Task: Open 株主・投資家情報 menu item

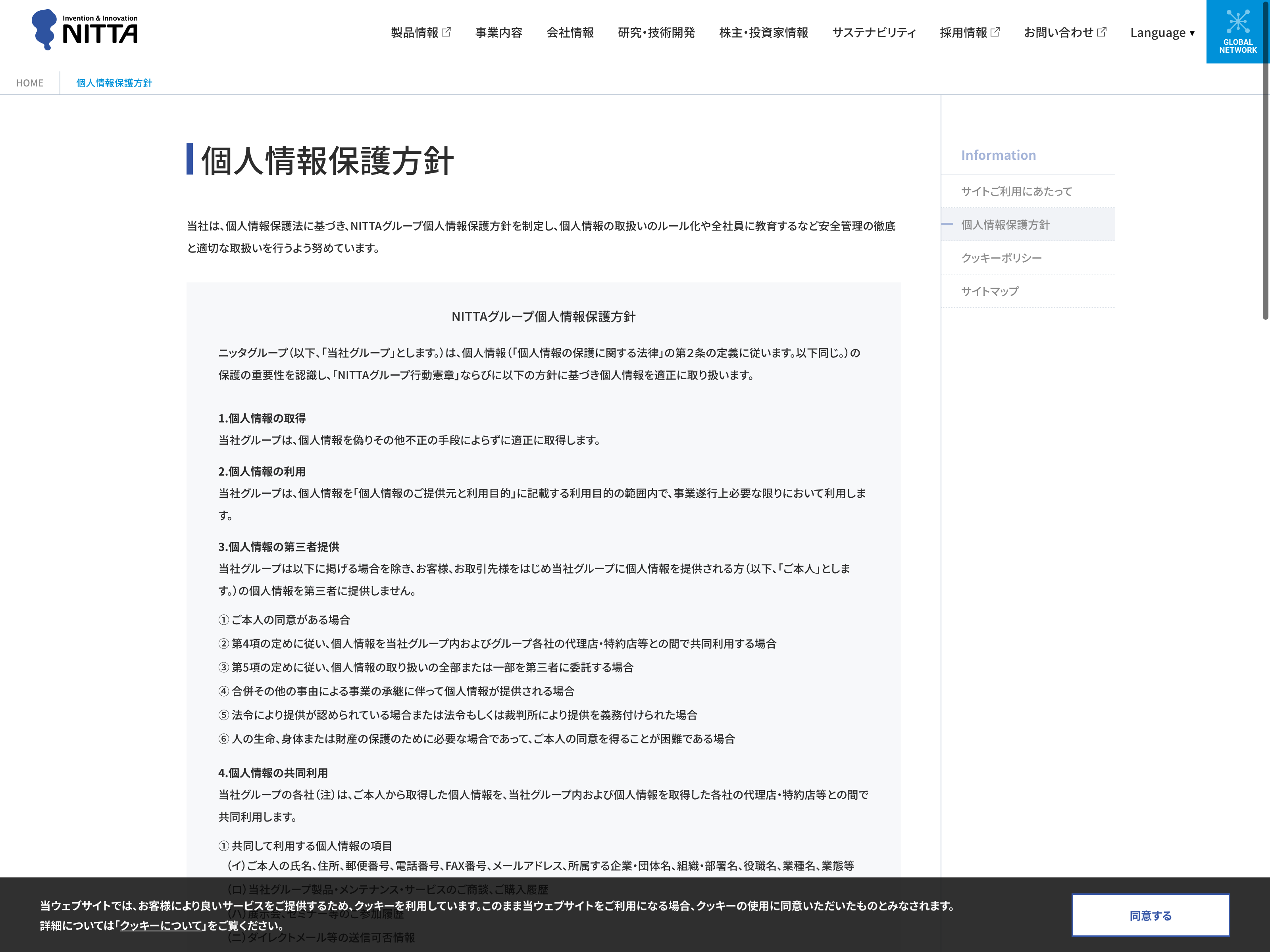Action: point(763,33)
